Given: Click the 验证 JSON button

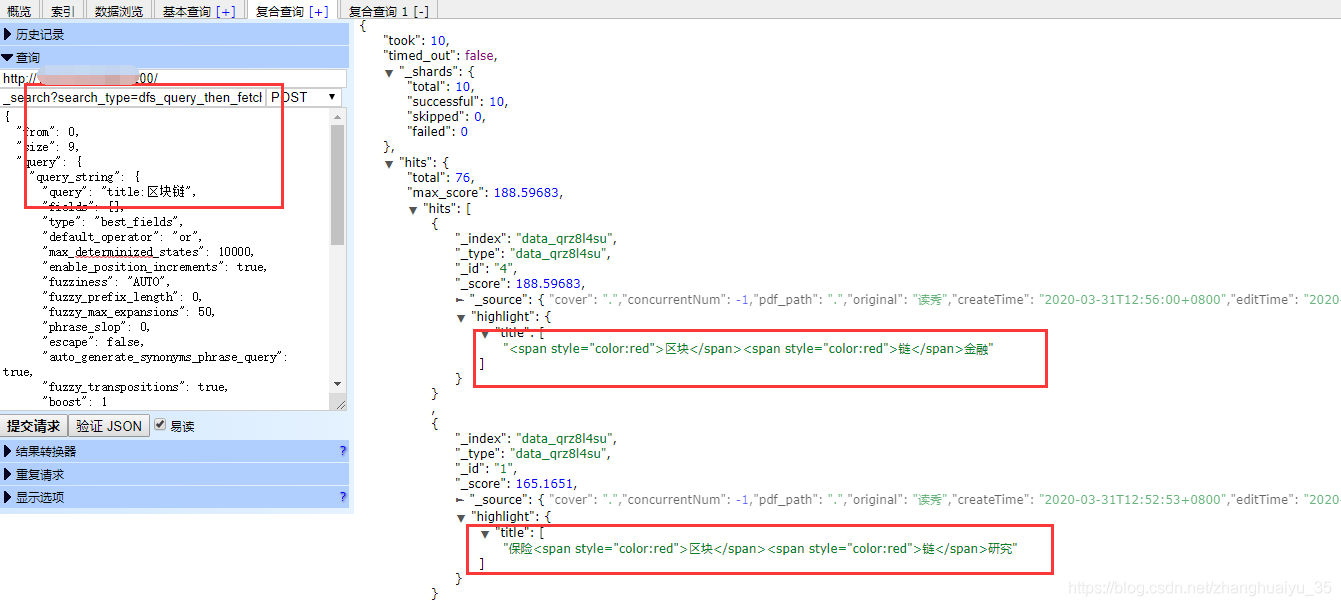Looking at the screenshot, I should click(x=109, y=426).
